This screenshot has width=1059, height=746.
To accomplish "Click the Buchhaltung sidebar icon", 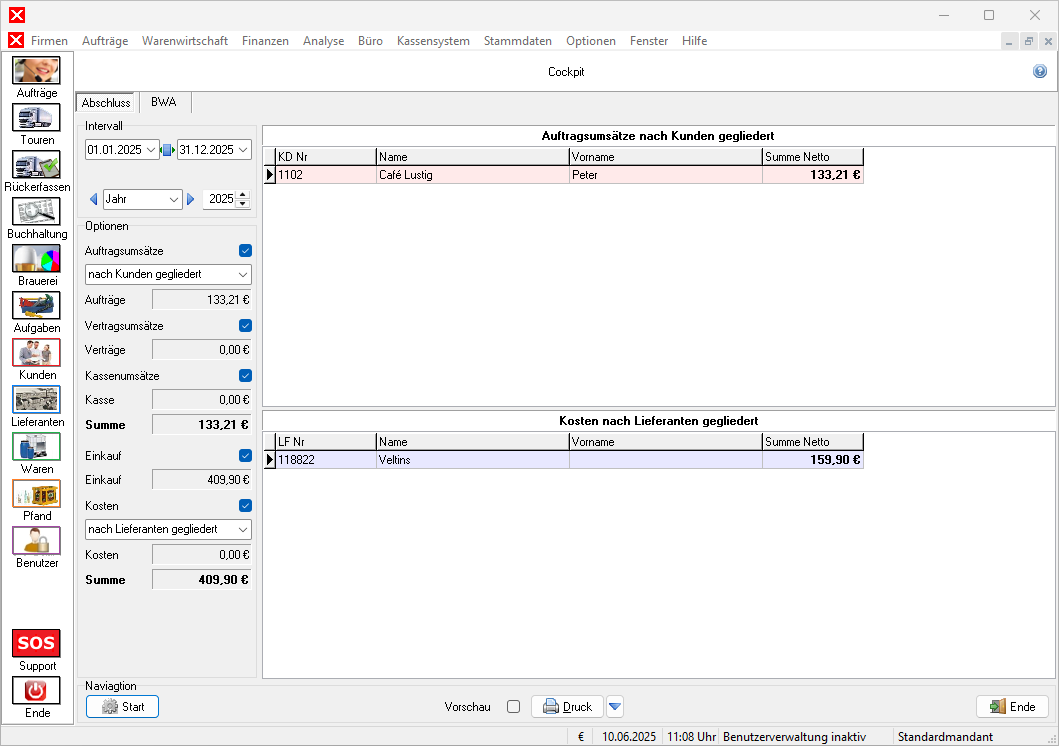I will click(36, 212).
